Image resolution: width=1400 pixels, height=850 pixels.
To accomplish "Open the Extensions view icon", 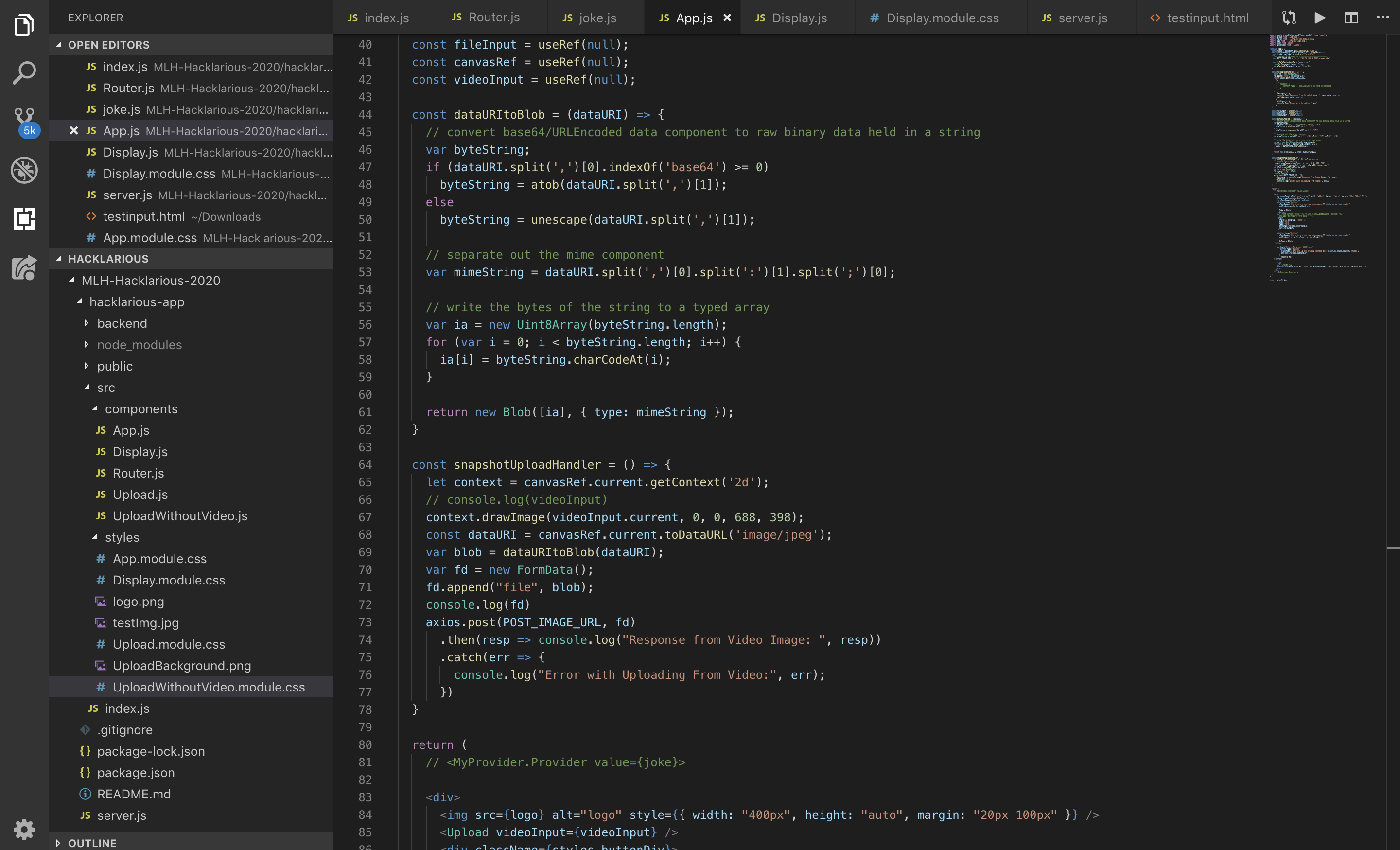I will coord(24,218).
